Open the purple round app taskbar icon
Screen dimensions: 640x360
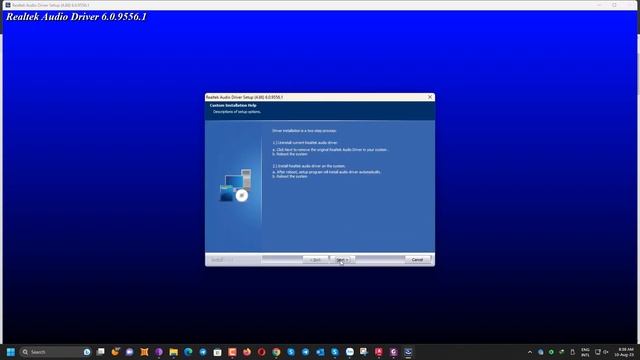159,352
